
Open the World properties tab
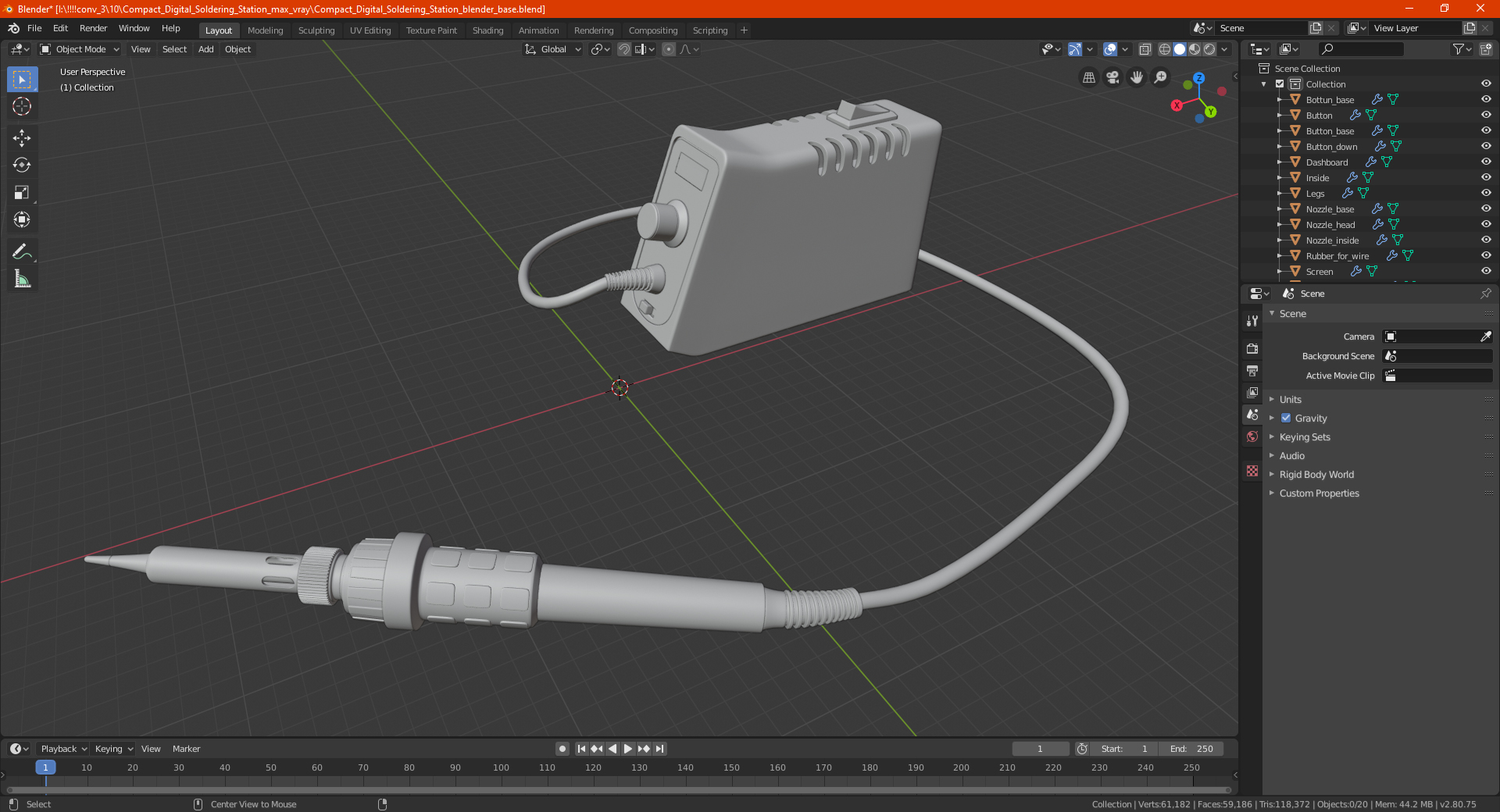coord(1252,436)
